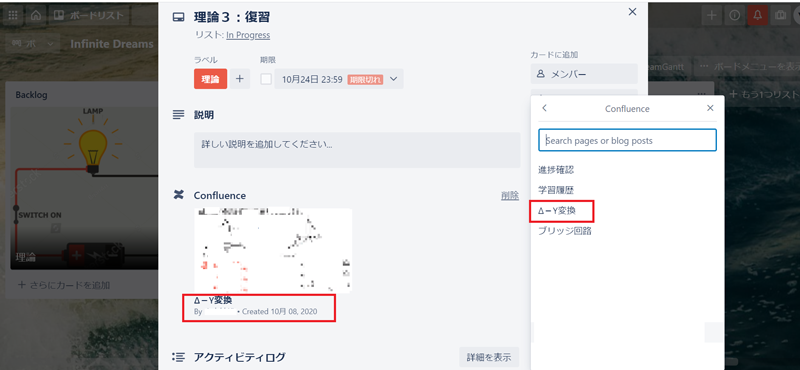Screen dimensions: 800x370
Task: Open the board view switcher dropdown
Action: coord(32,44)
